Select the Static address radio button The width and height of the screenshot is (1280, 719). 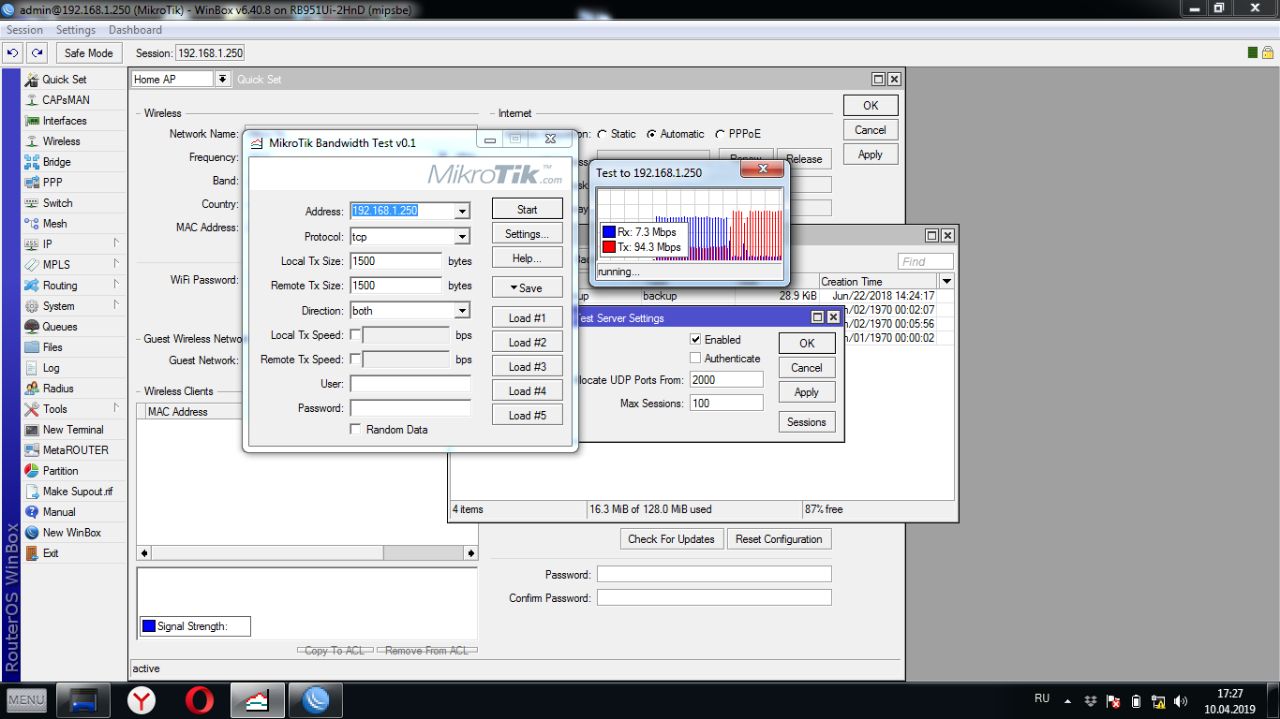[x=602, y=134]
